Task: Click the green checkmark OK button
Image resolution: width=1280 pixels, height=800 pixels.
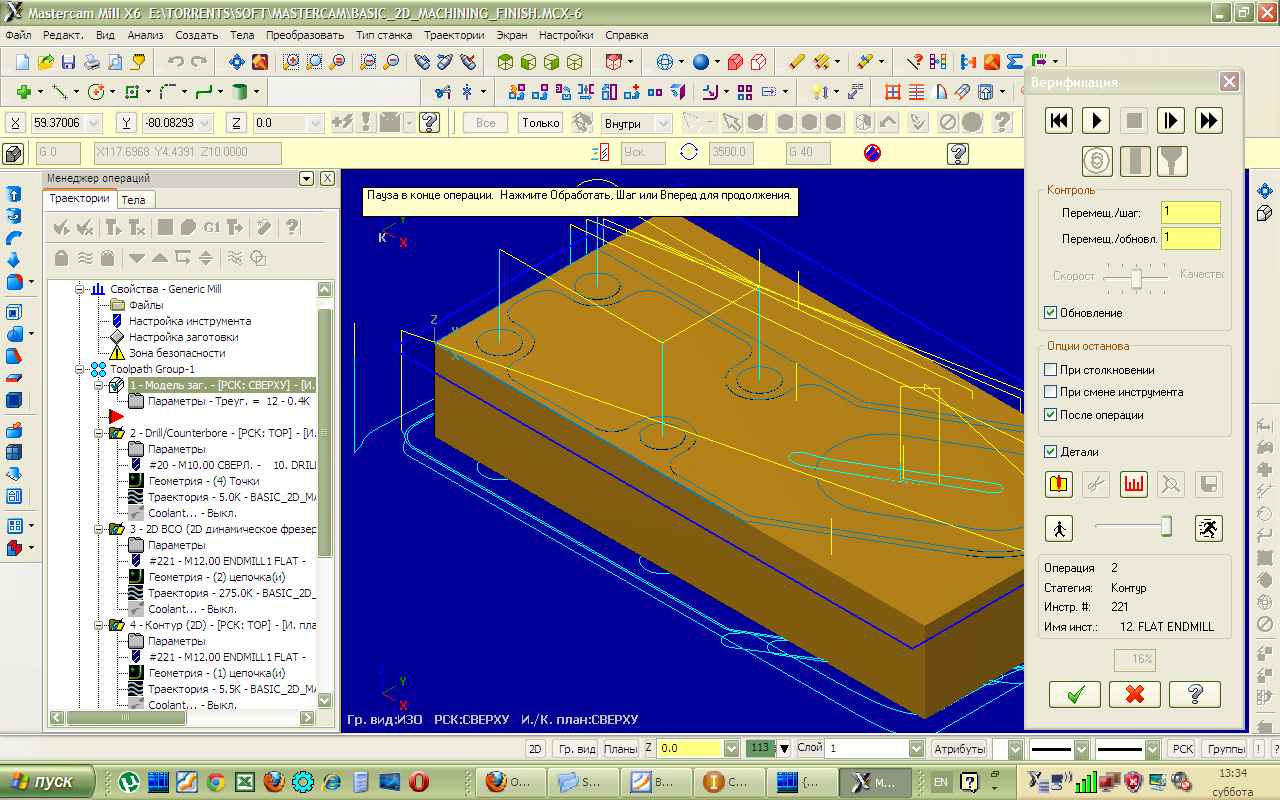Action: pos(1076,694)
